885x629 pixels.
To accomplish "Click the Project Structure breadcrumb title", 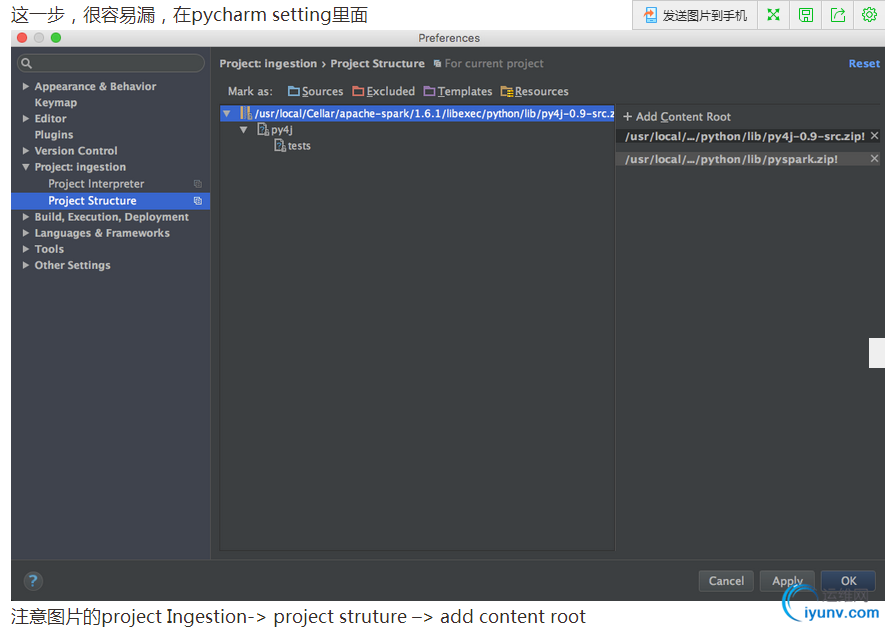I will click(x=378, y=64).
